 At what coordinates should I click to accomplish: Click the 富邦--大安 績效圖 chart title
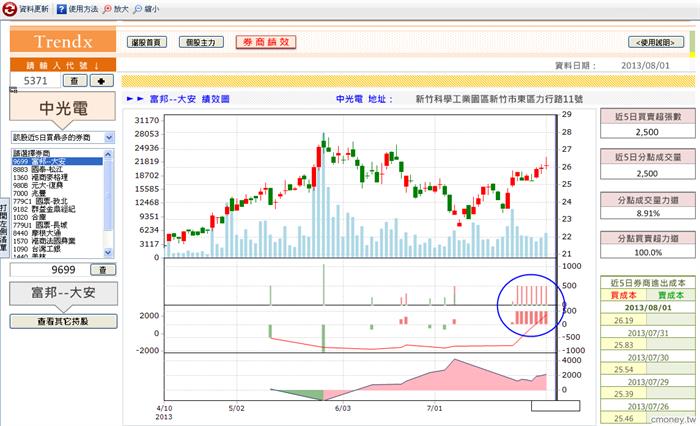tap(190, 99)
